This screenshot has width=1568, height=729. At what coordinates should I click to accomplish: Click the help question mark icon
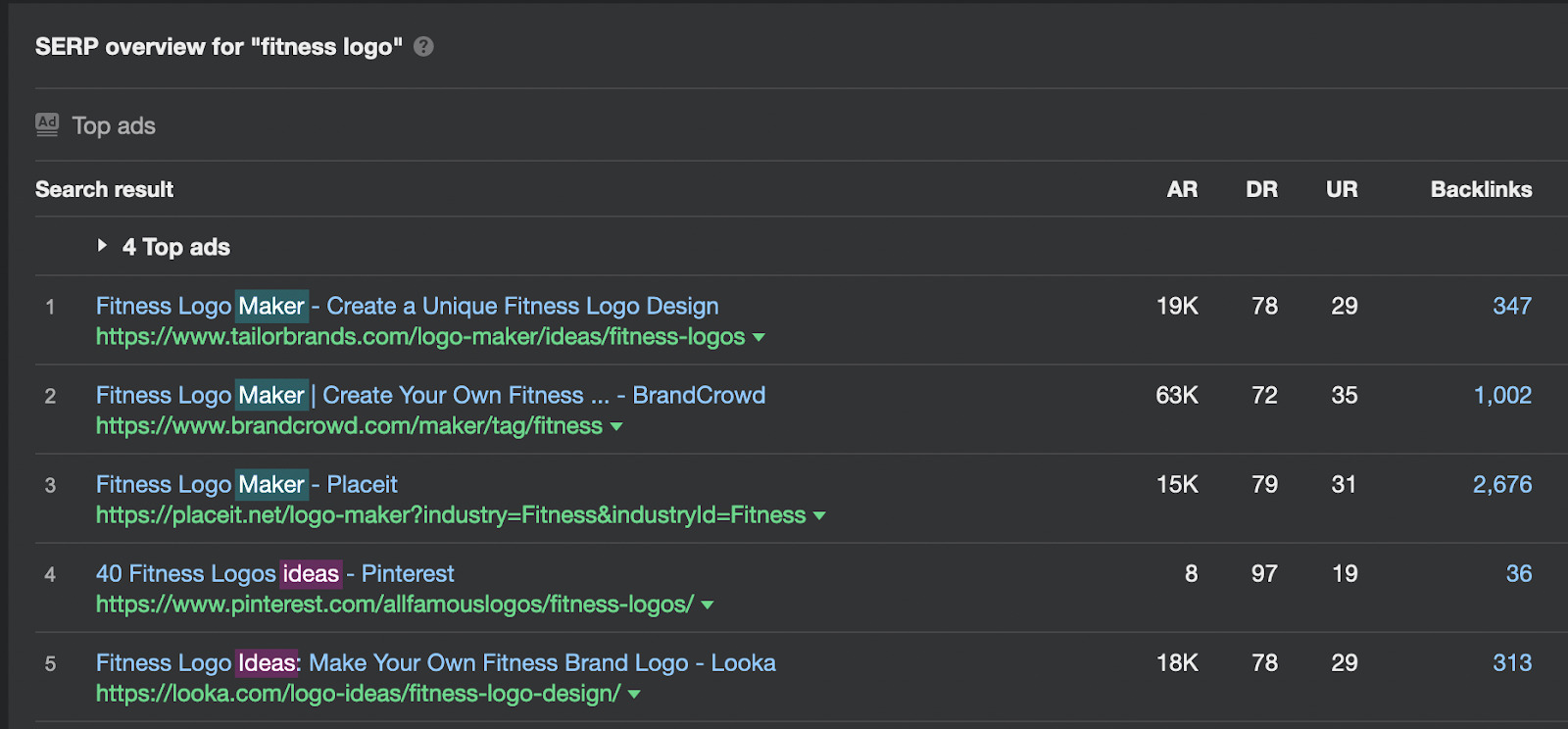click(x=423, y=47)
